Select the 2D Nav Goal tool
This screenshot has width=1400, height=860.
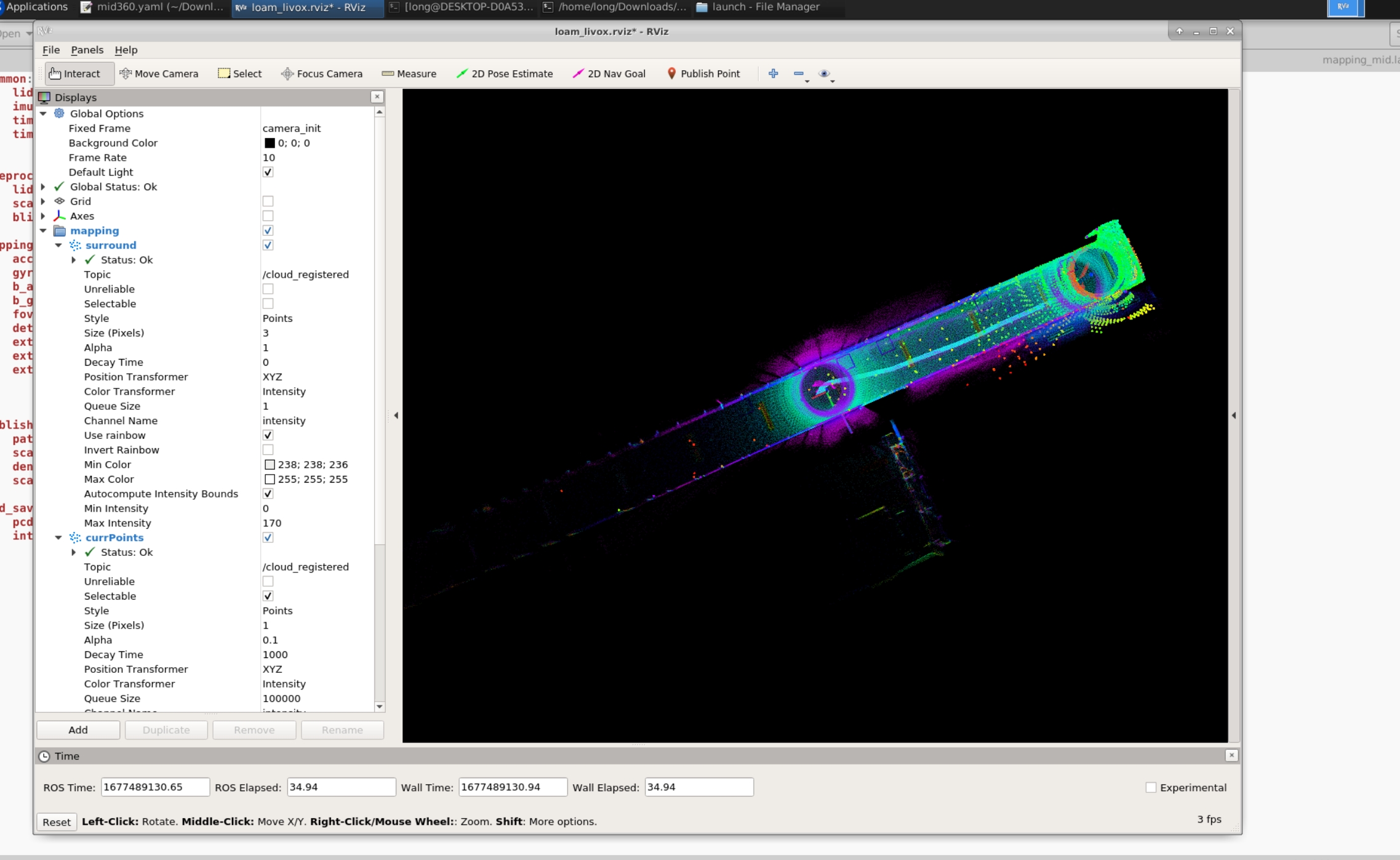(x=609, y=73)
